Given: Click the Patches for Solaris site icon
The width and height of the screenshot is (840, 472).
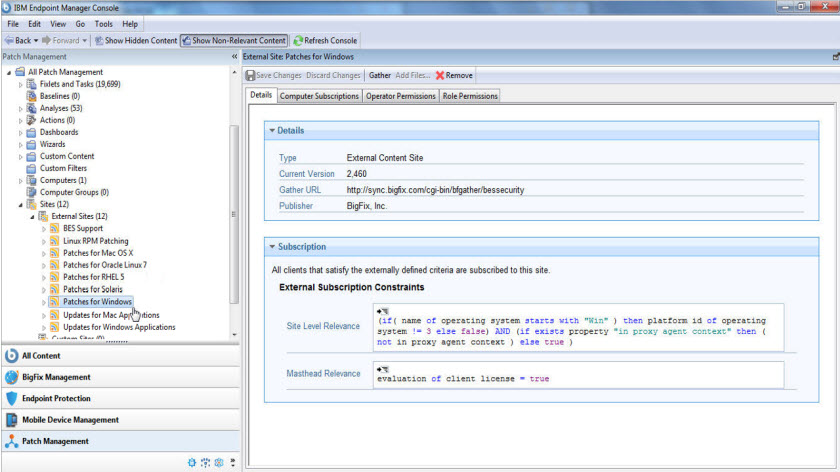Looking at the screenshot, I should pyautogui.click(x=55, y=289).
